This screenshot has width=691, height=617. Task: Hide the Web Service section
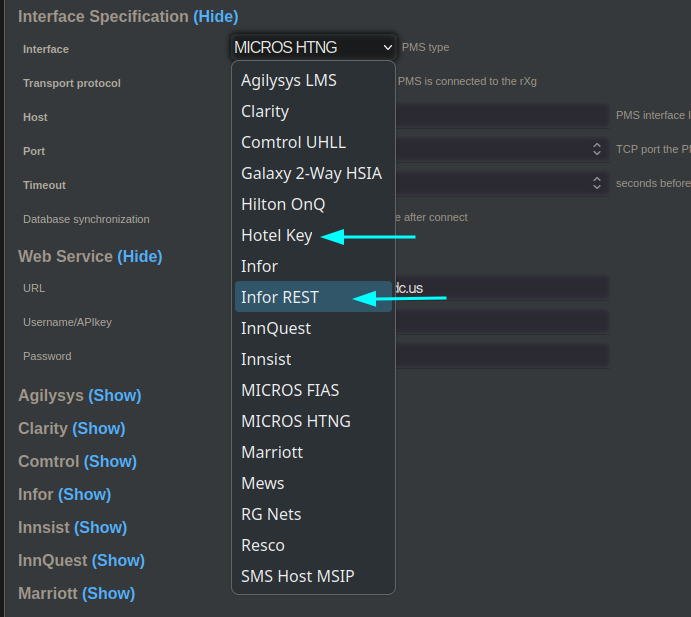pyautogui.click(x=140, y=256)
